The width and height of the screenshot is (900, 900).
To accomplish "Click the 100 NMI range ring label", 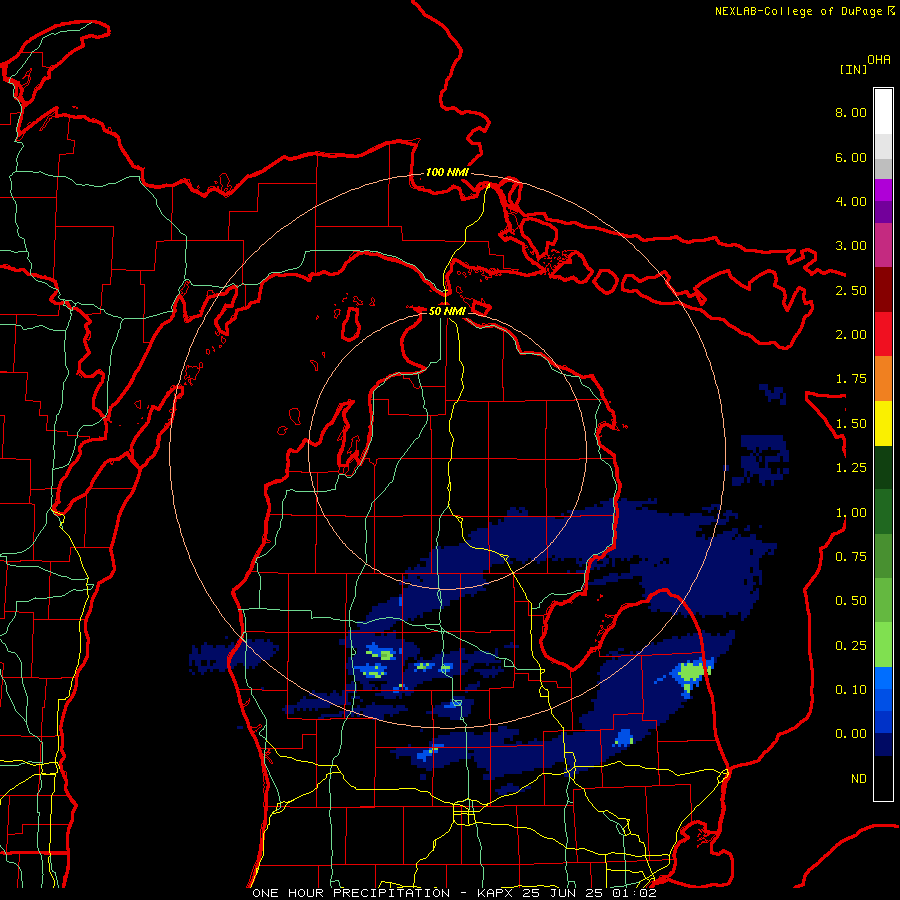I will [x=447, y=172].
